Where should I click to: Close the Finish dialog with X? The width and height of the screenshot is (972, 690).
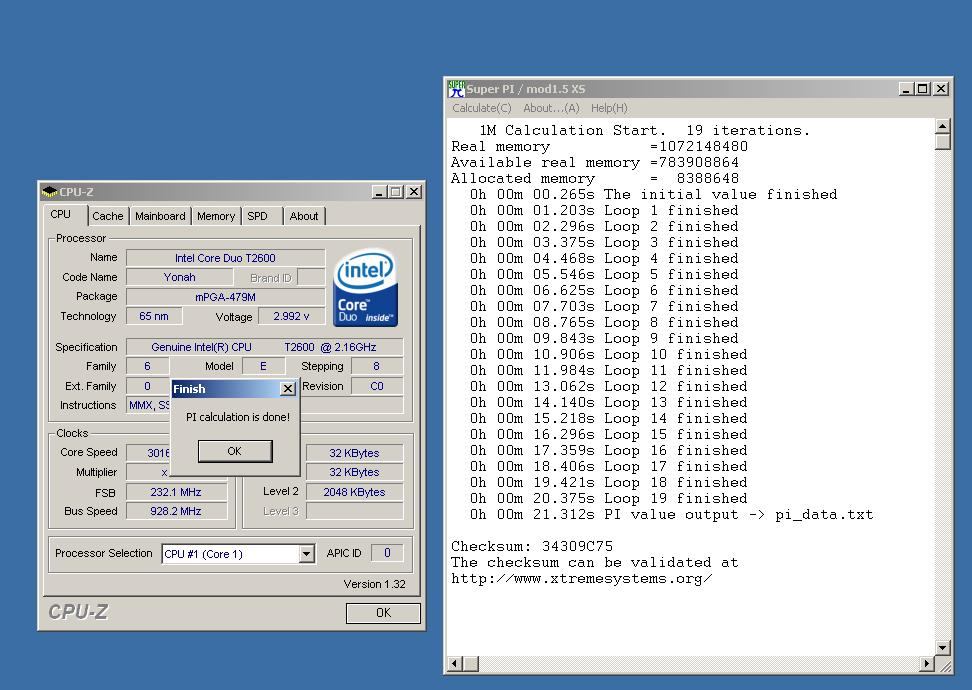click(x=288, y=389)
